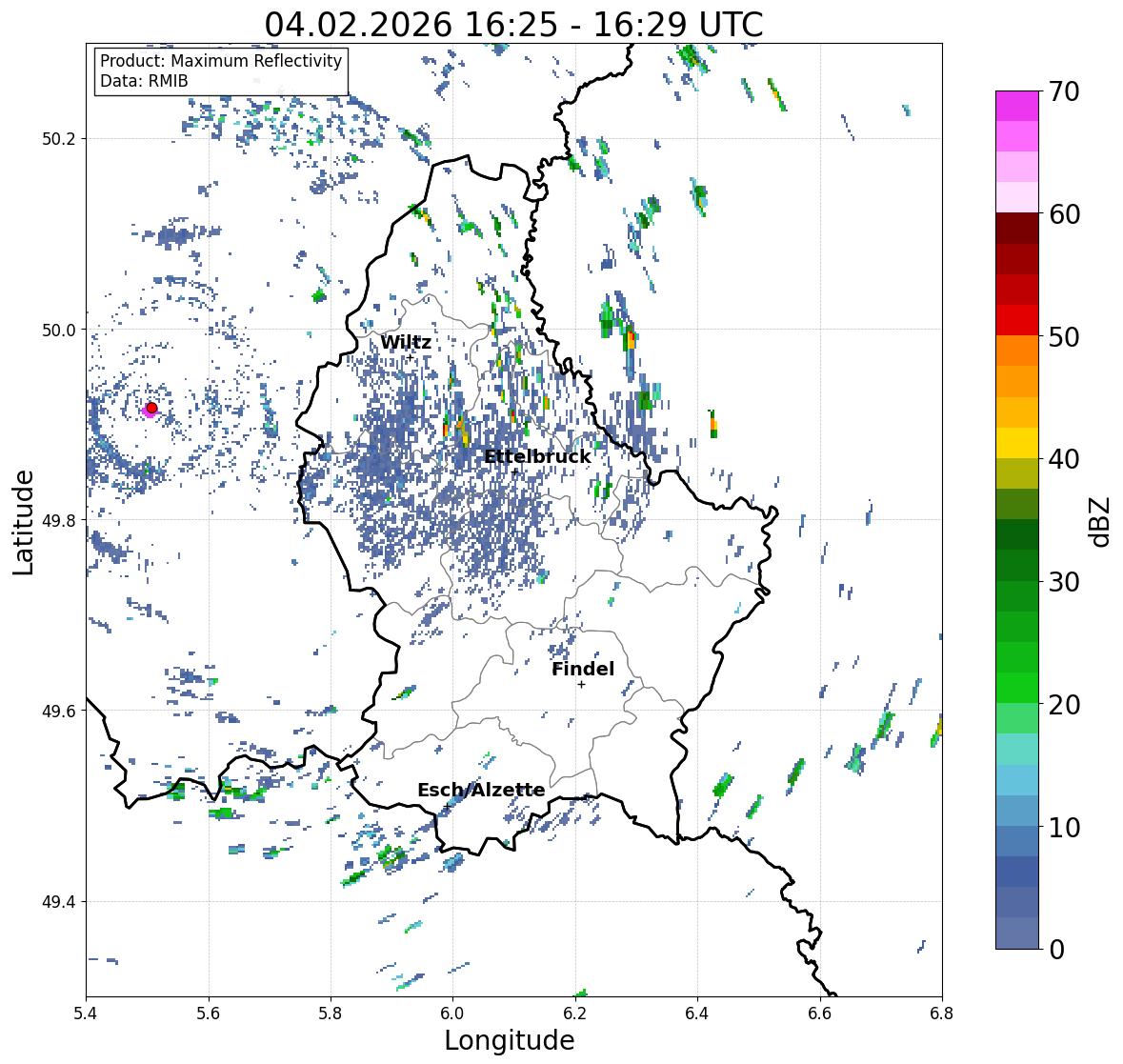
Task: Click the latitude tick label 50.0
Action: pos(58,331)
